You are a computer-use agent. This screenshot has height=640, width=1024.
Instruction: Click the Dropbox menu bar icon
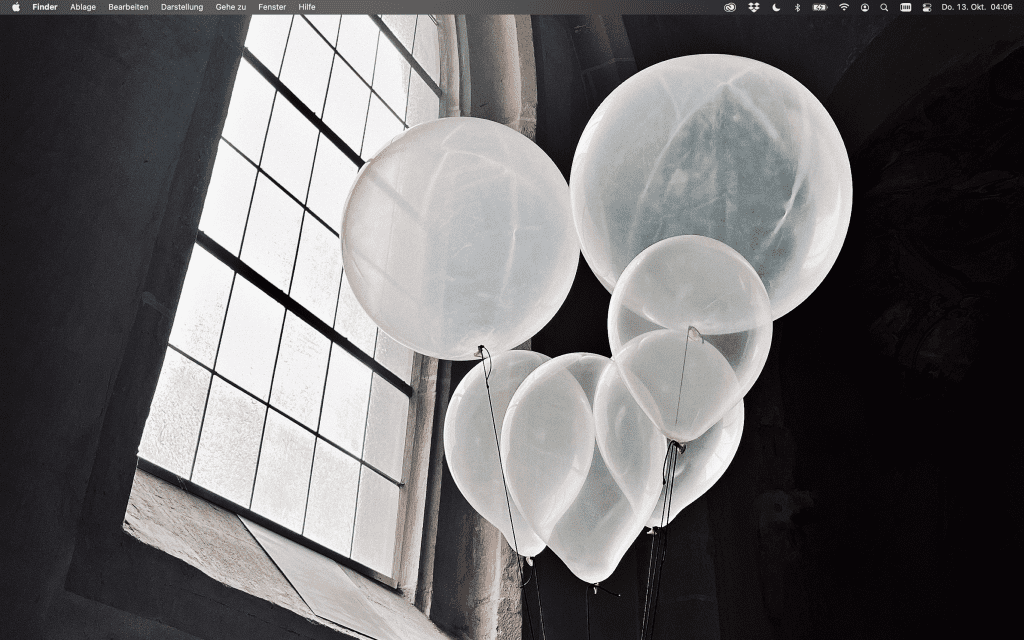[x=753, y=7]
